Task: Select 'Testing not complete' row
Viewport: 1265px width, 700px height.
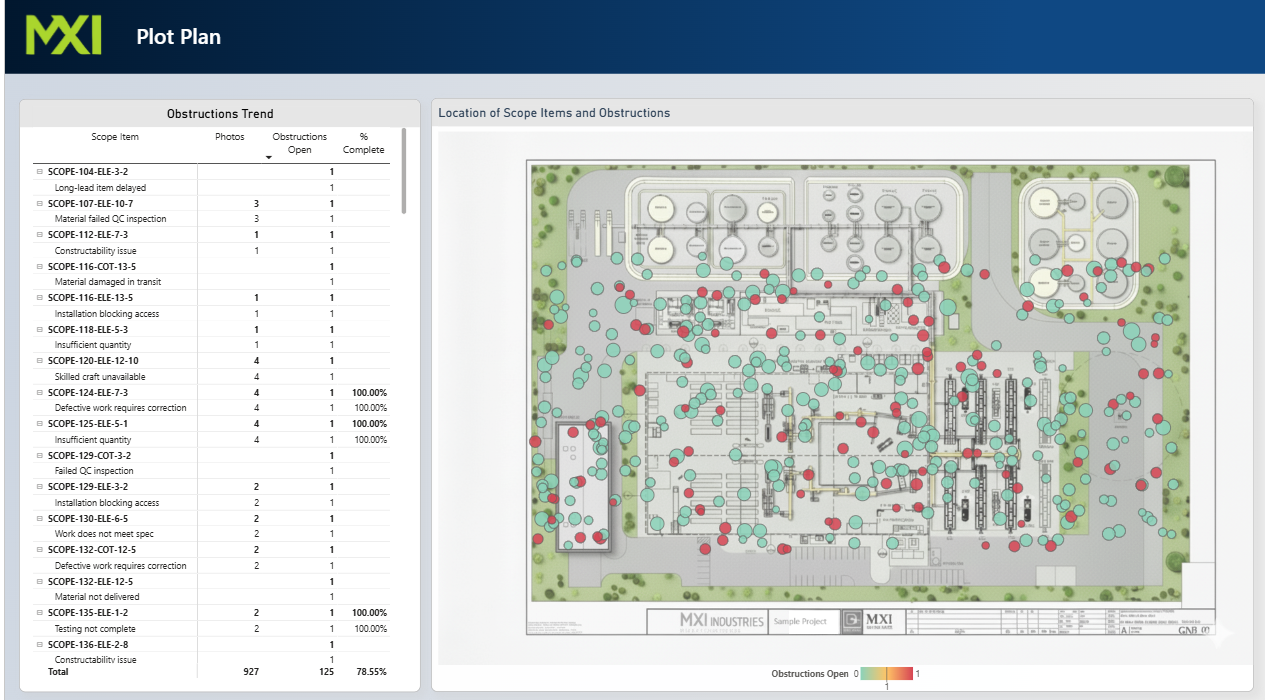Action: click(x=211, y=629)
